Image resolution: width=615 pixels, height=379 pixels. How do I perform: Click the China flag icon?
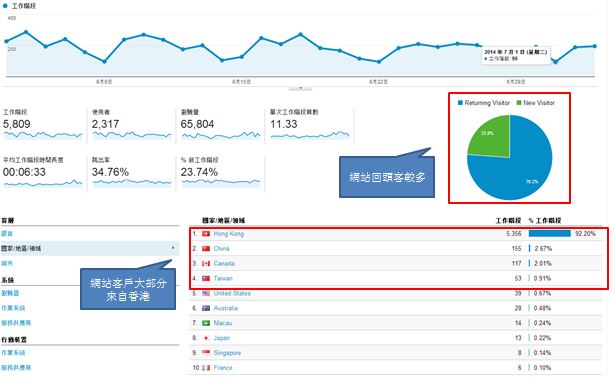coord(206,249)
